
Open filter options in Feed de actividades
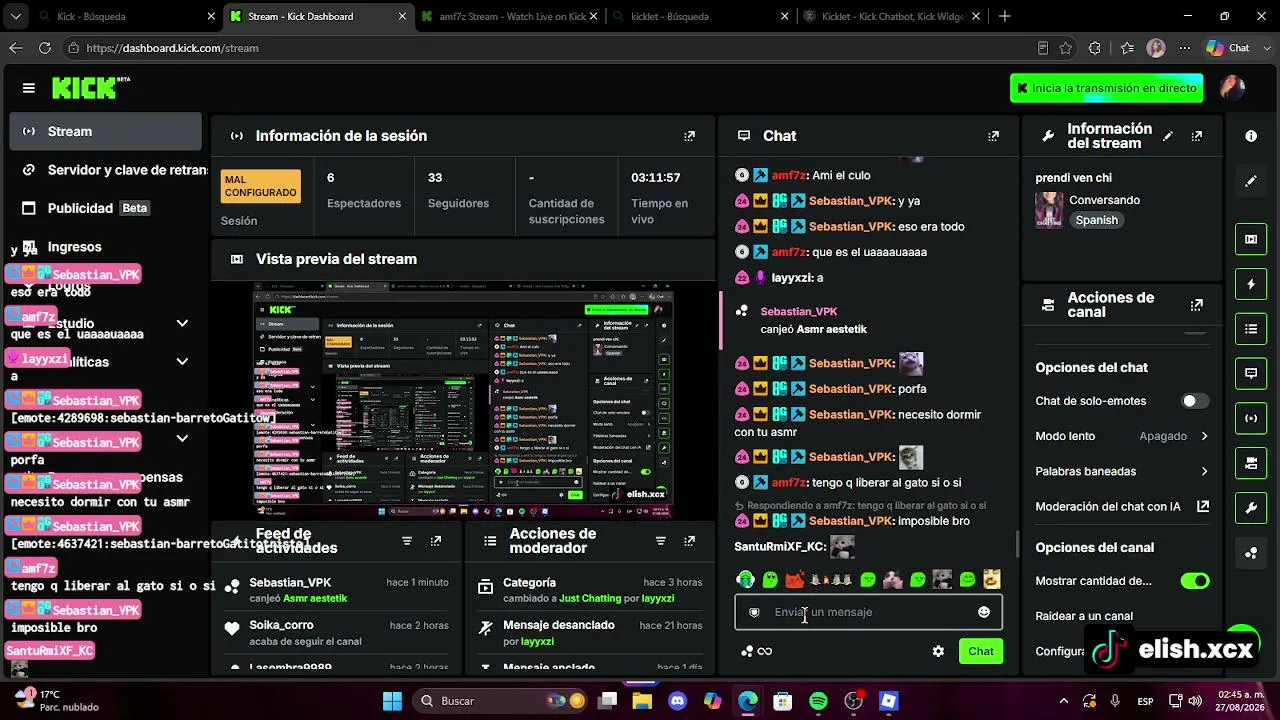point(407,541)
